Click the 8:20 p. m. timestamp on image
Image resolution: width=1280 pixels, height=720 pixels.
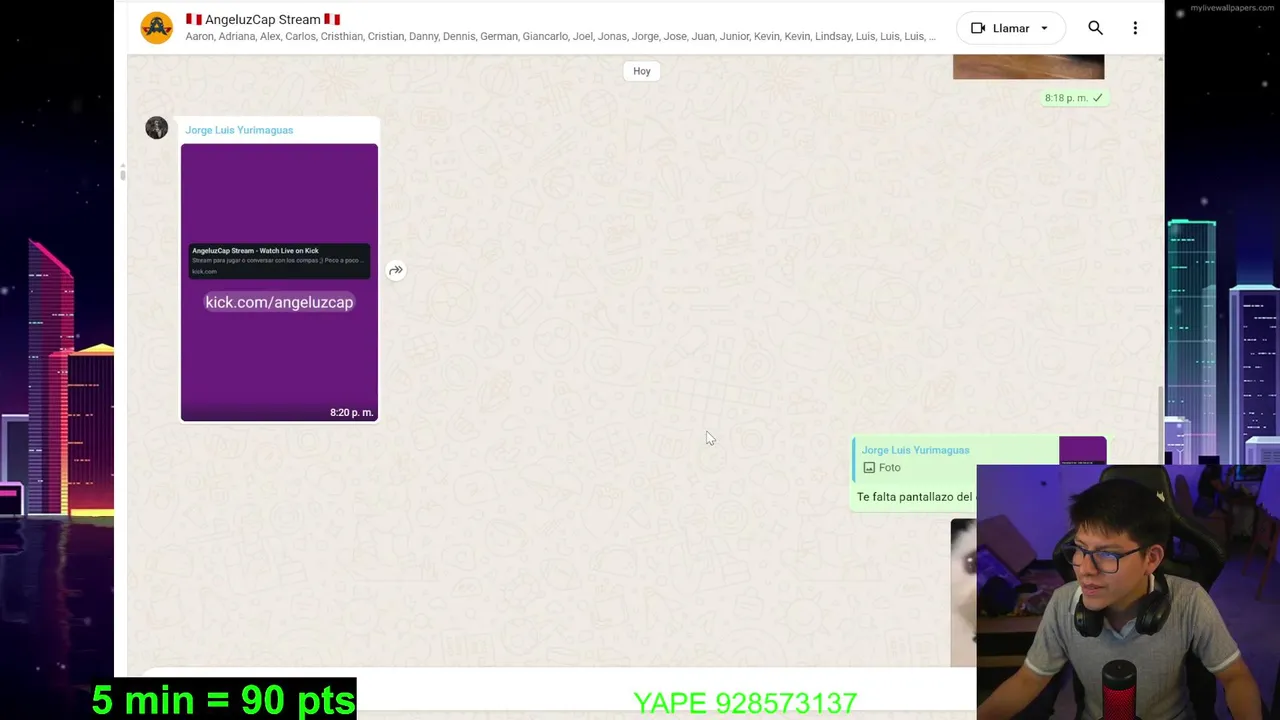pyautogui.click(x=351, y=412)
